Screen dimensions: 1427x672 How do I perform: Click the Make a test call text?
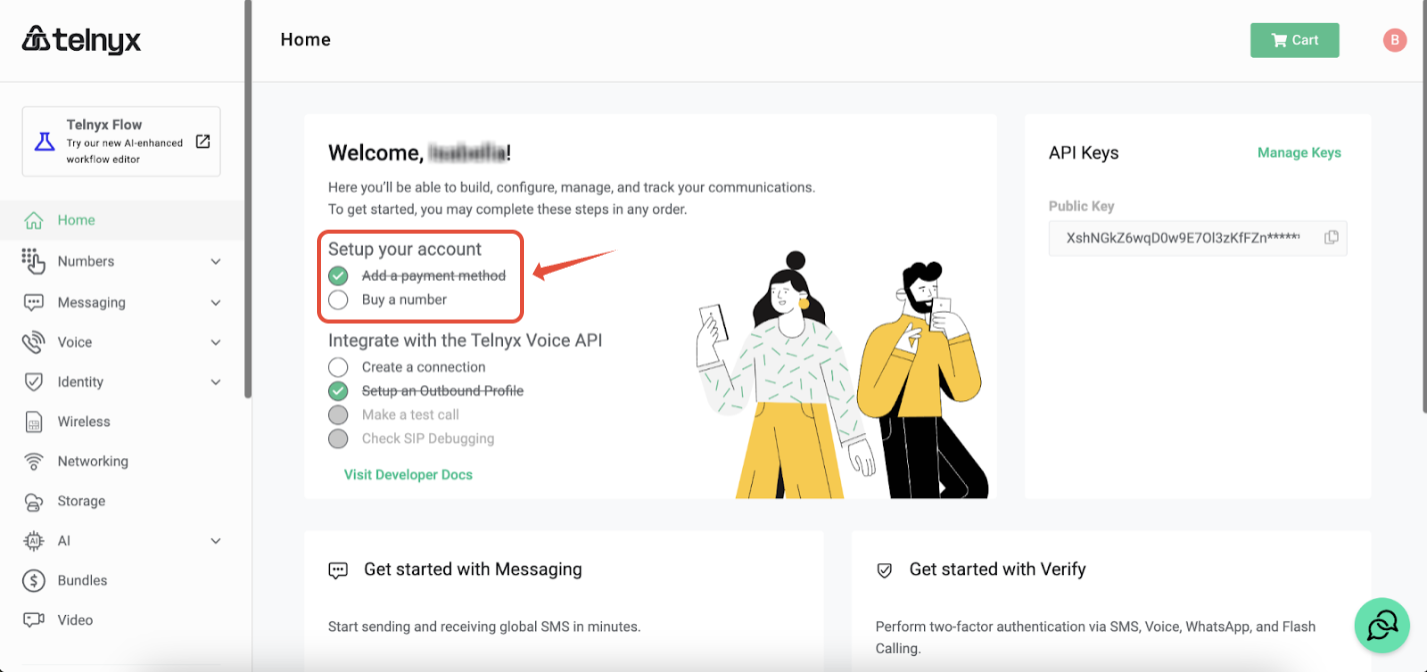point(410,415)
